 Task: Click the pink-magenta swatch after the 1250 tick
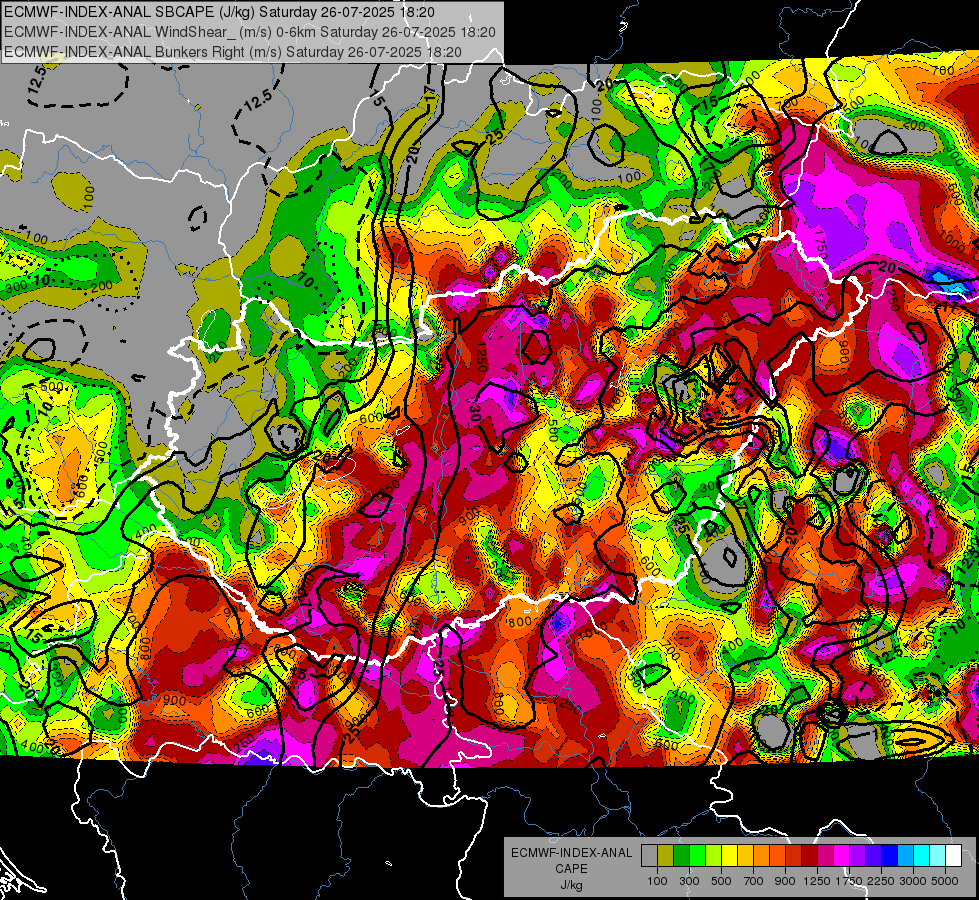pyautogui.click(x=825, y=856)
